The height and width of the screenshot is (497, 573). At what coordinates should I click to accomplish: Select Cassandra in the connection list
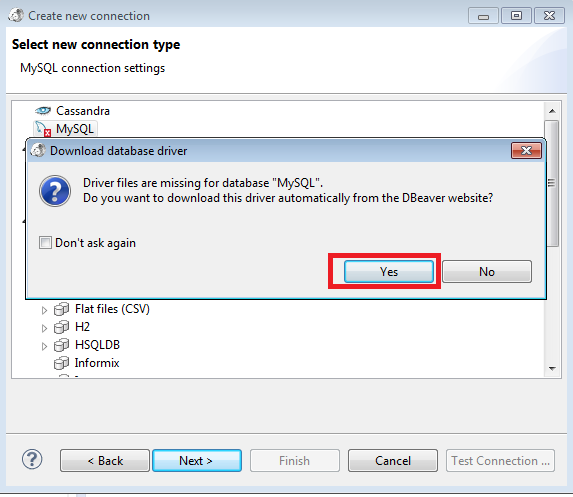coord(83,111)
